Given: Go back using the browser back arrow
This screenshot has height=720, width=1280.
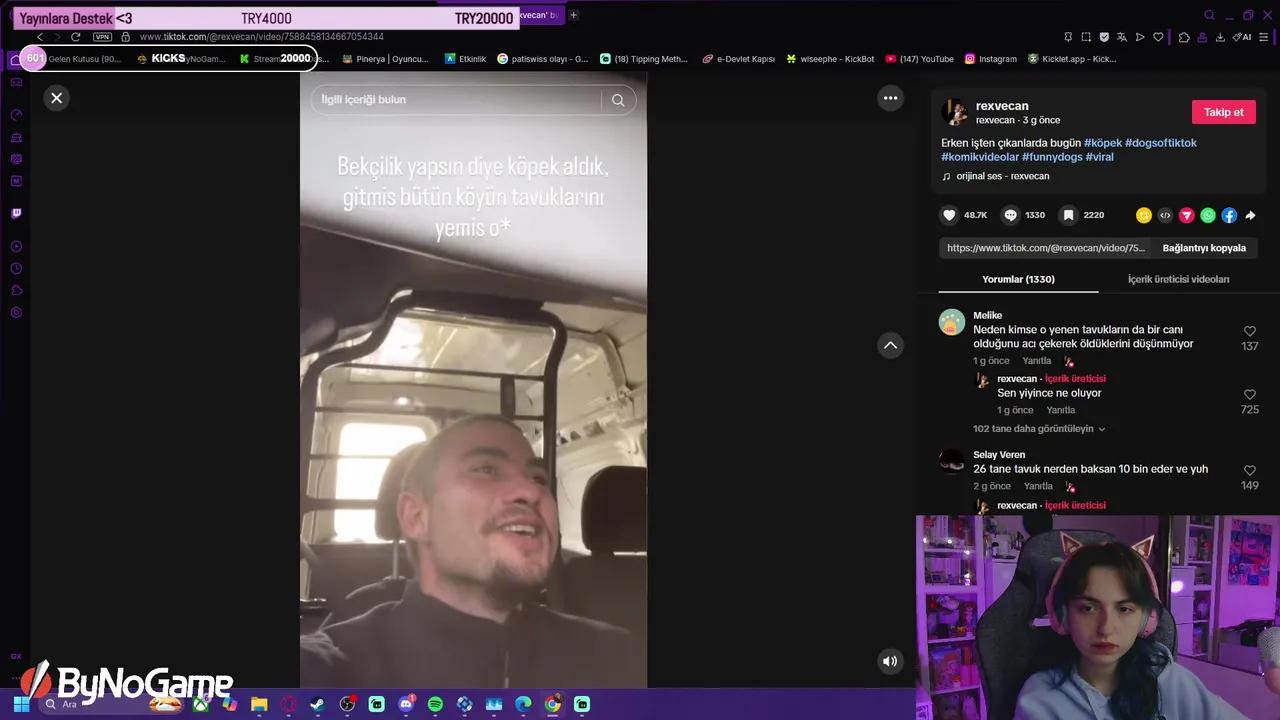Looking at the screenshot, I should 40,37.
